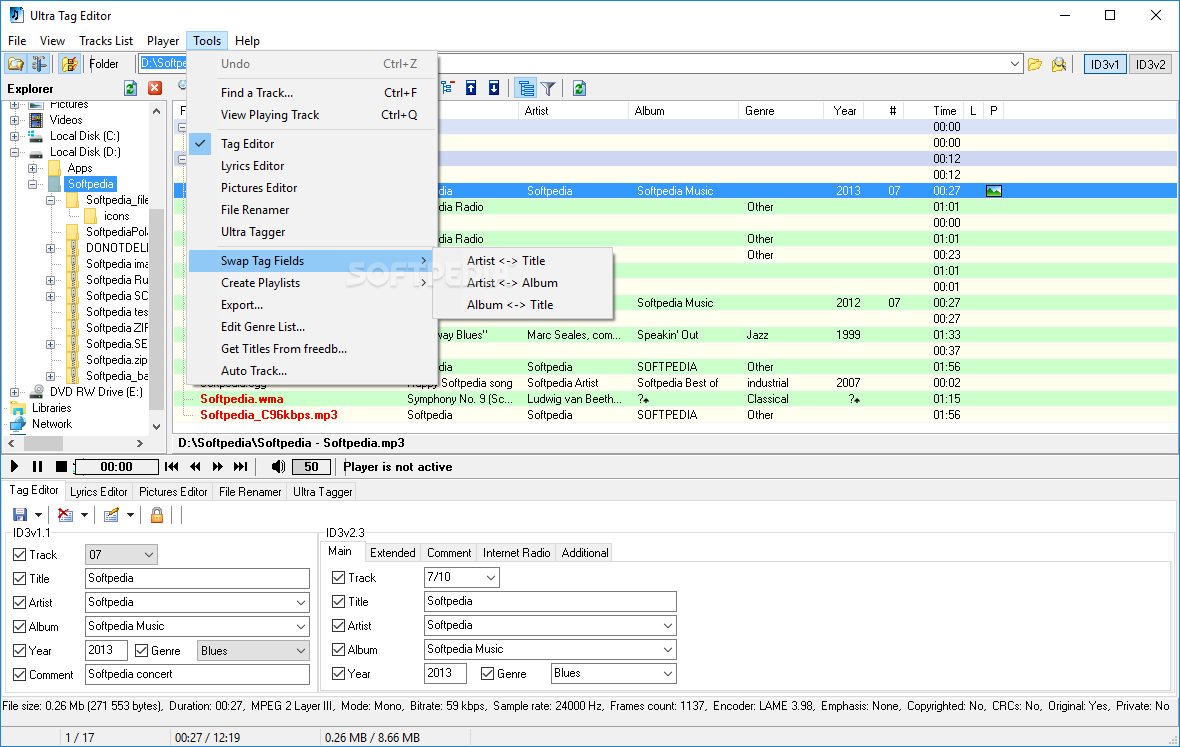Toggle ID3v2.3 Title checkbox
This screenshot has height=747, width=1180.
tap(339, 603)
